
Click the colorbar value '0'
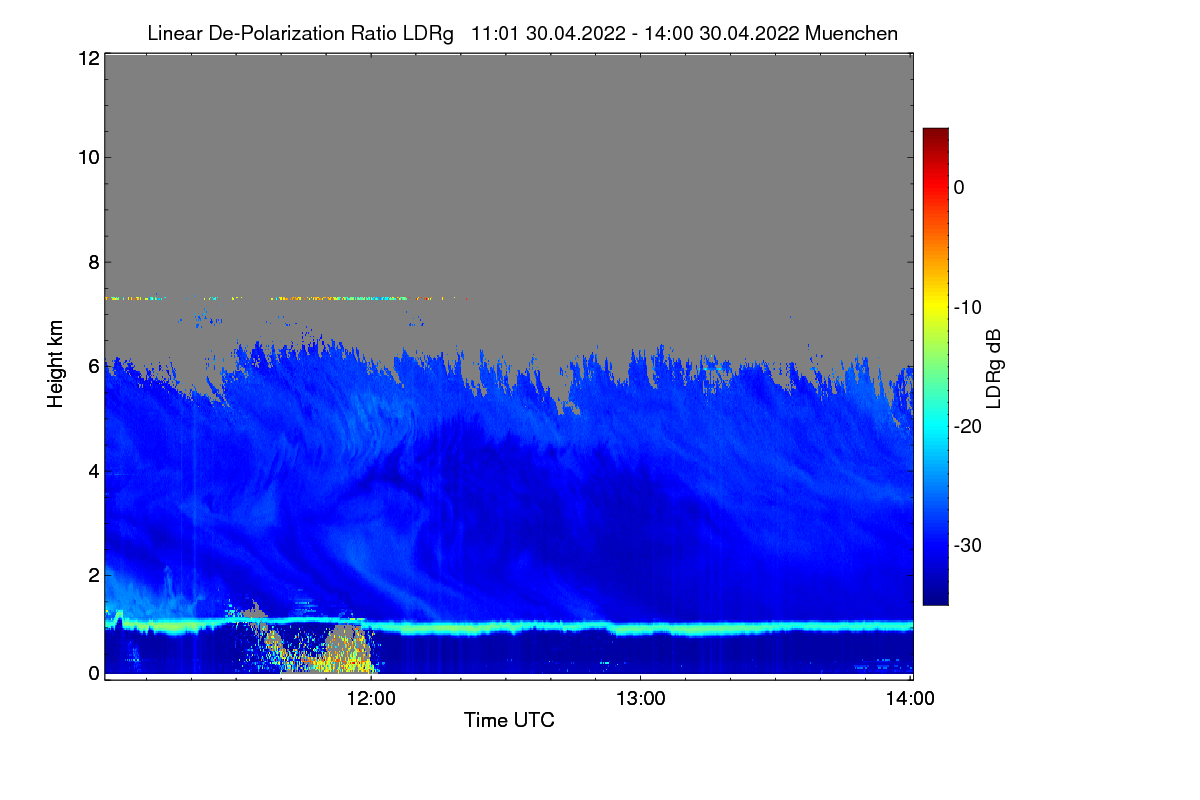coord(959,187)
